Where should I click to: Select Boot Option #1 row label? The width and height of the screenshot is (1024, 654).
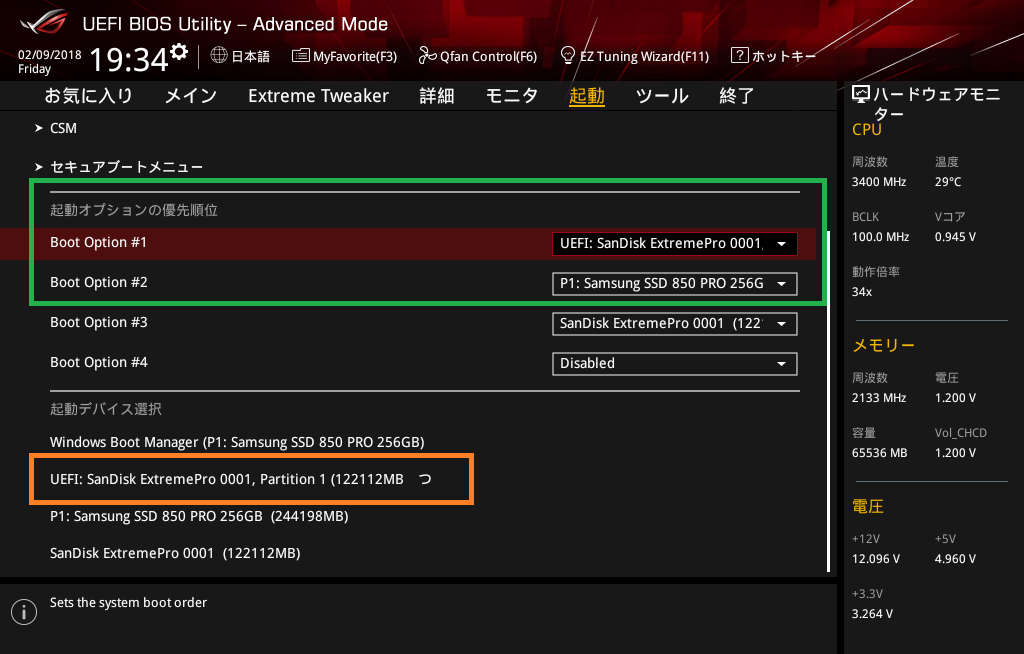pos(99,242)
